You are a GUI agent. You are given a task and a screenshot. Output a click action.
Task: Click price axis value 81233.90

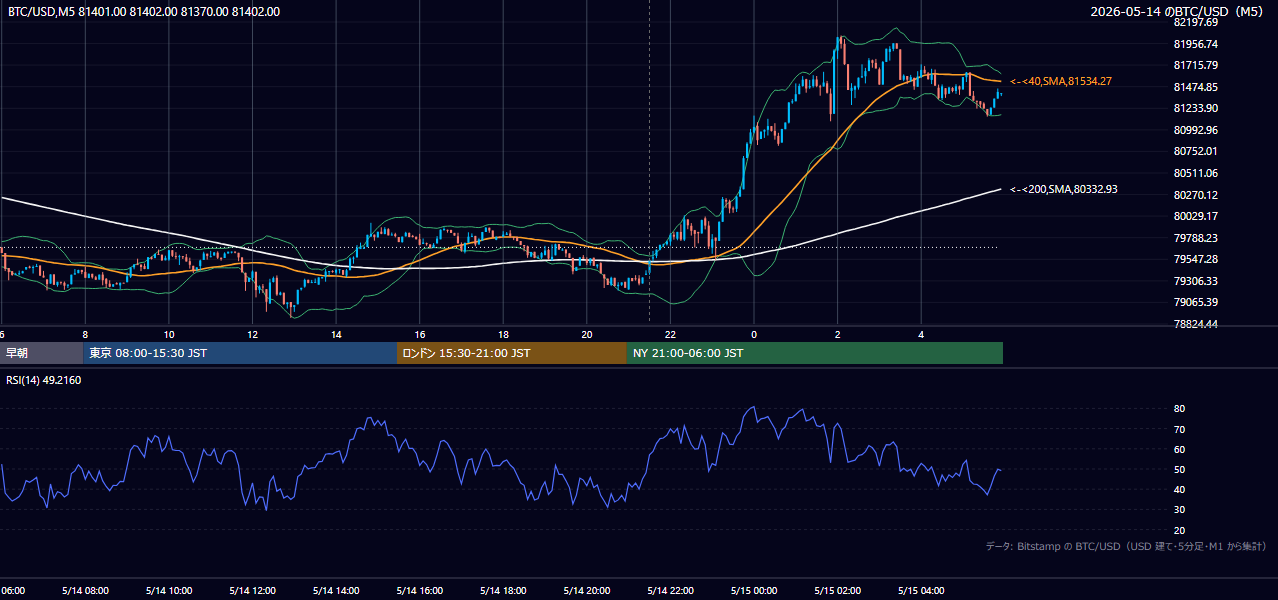tap(1195, 108)
